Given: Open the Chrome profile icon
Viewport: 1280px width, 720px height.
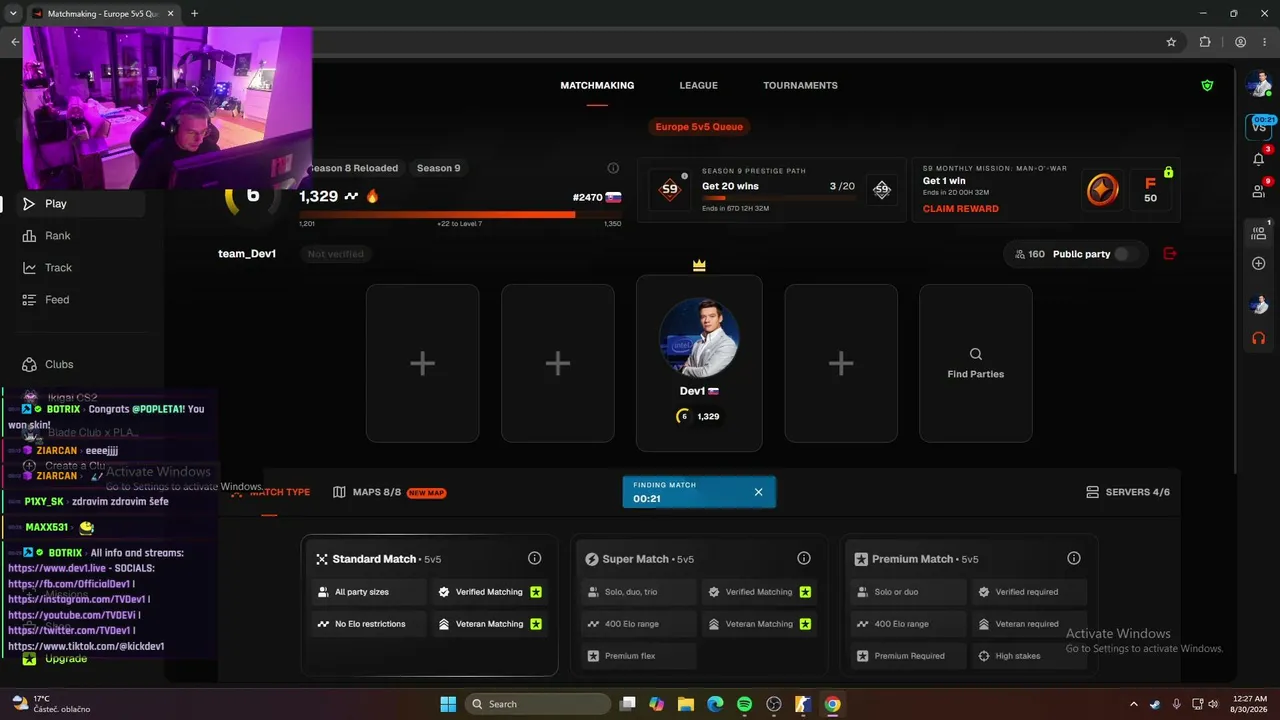Looking at the screenshot, I should pyautogui.click(x=1240, y=42).
